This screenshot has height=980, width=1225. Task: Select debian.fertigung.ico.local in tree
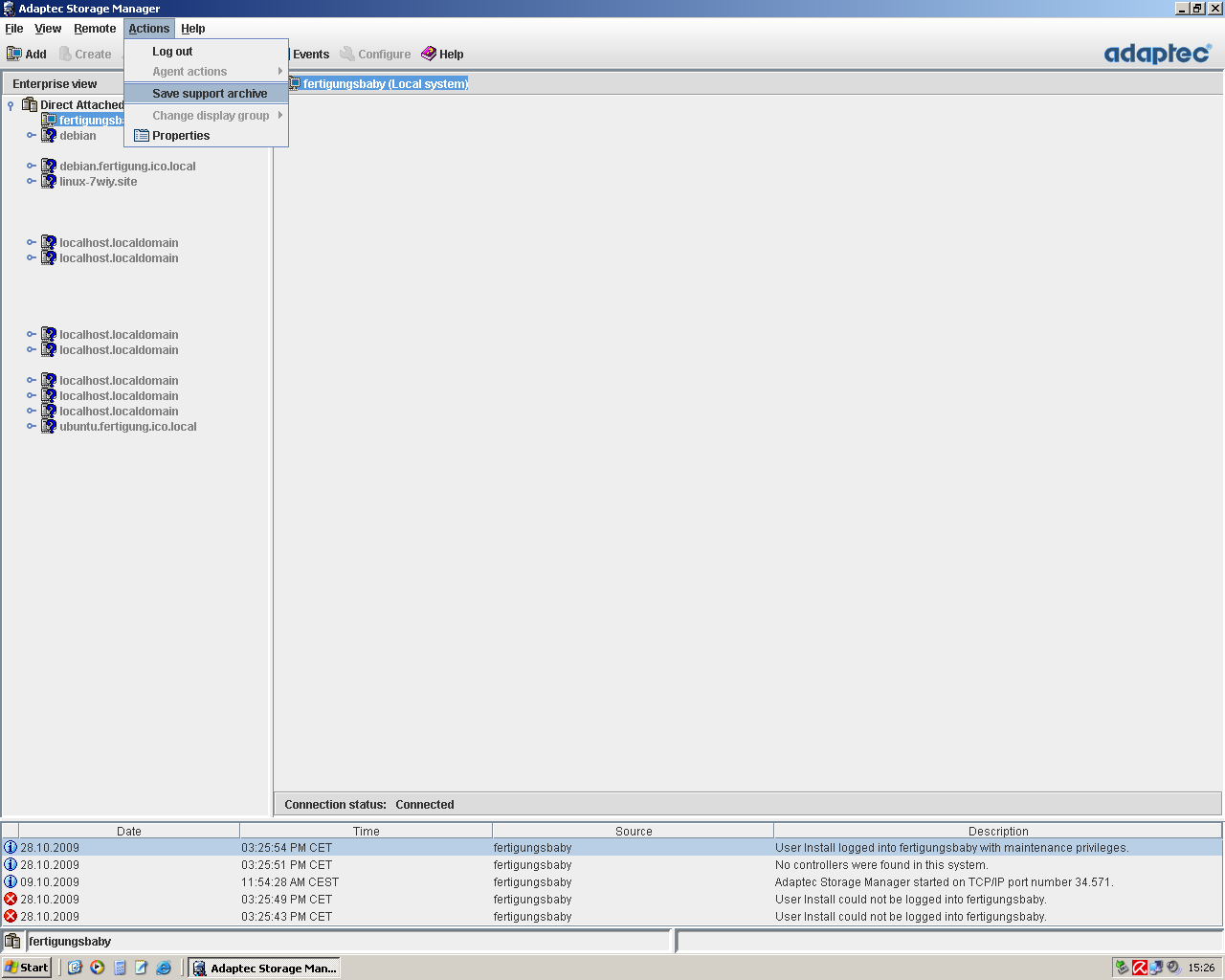pyautogui.click(x=127, y=166)
